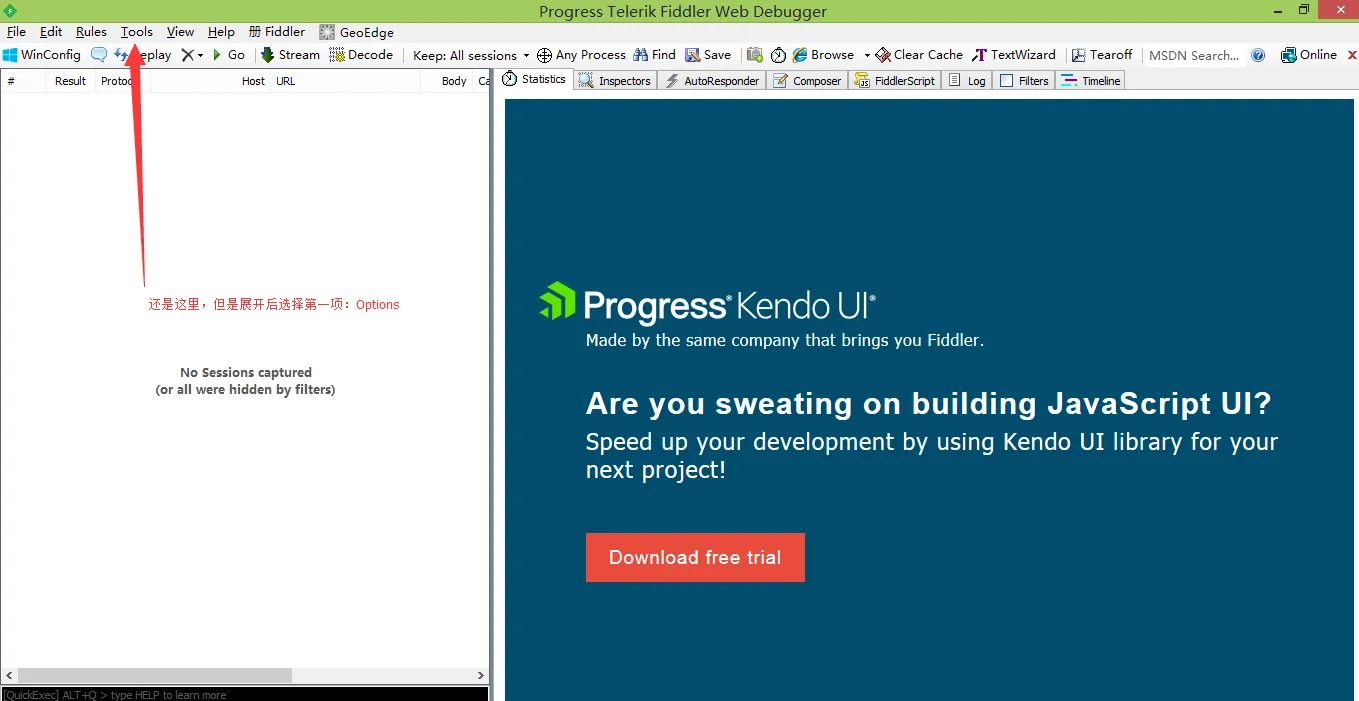This screenshot has width=1359, height=701.
Task: Open the TextWizard tool
Action: (1014, 55)
